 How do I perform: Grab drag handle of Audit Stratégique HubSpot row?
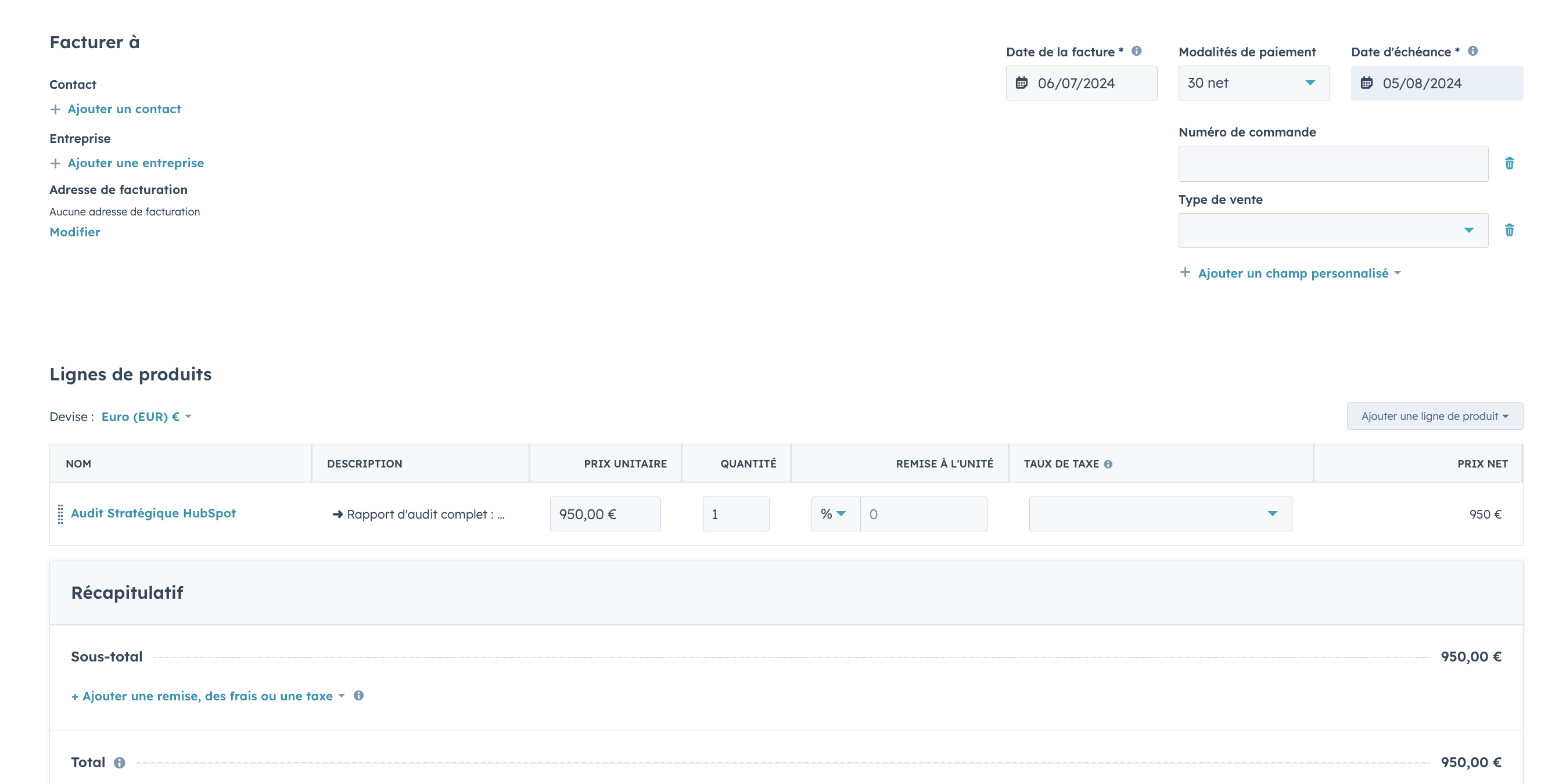(60, 514)
